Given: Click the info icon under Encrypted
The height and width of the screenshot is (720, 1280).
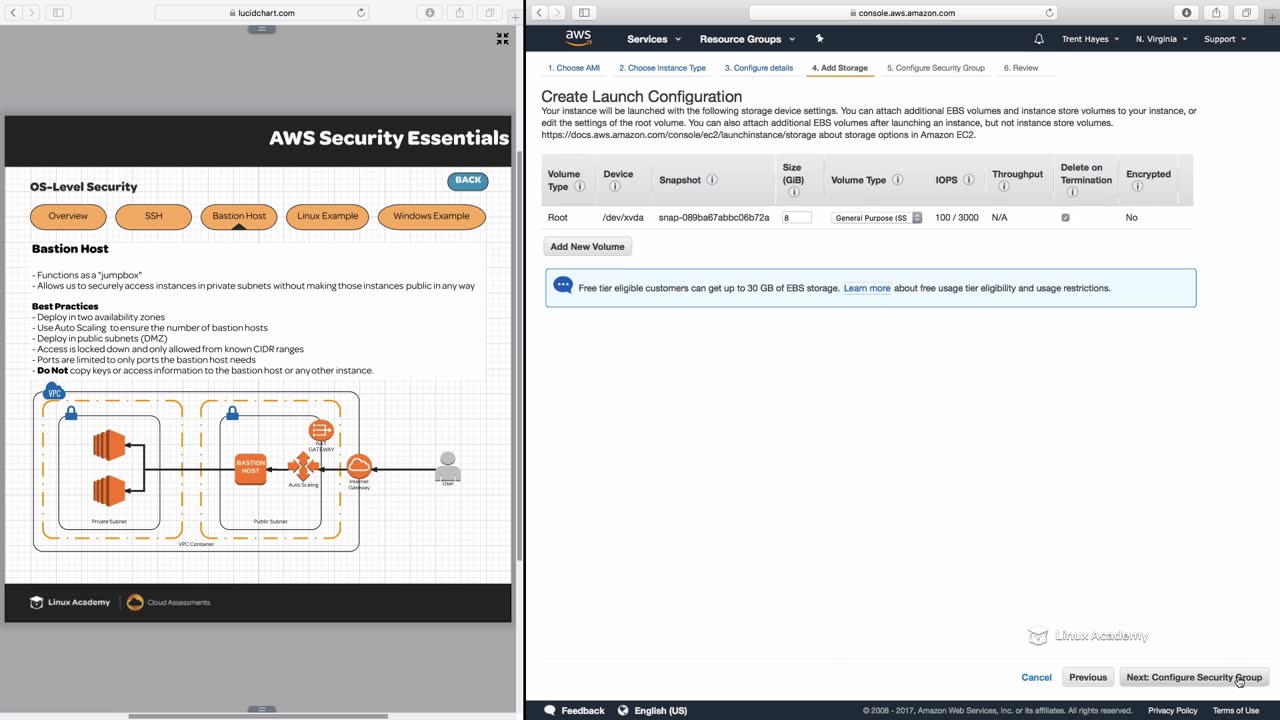Looking at the screenshot, I should point(1137,187).
